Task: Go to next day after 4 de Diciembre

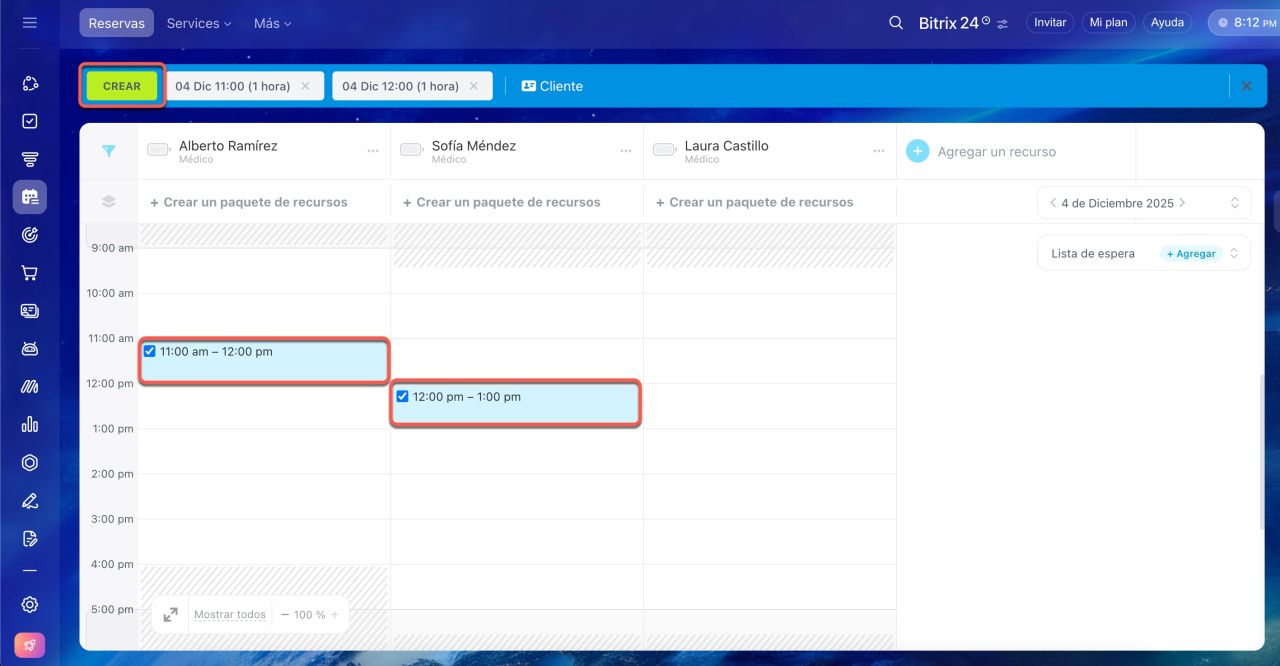Action: tap(1183, 203)
